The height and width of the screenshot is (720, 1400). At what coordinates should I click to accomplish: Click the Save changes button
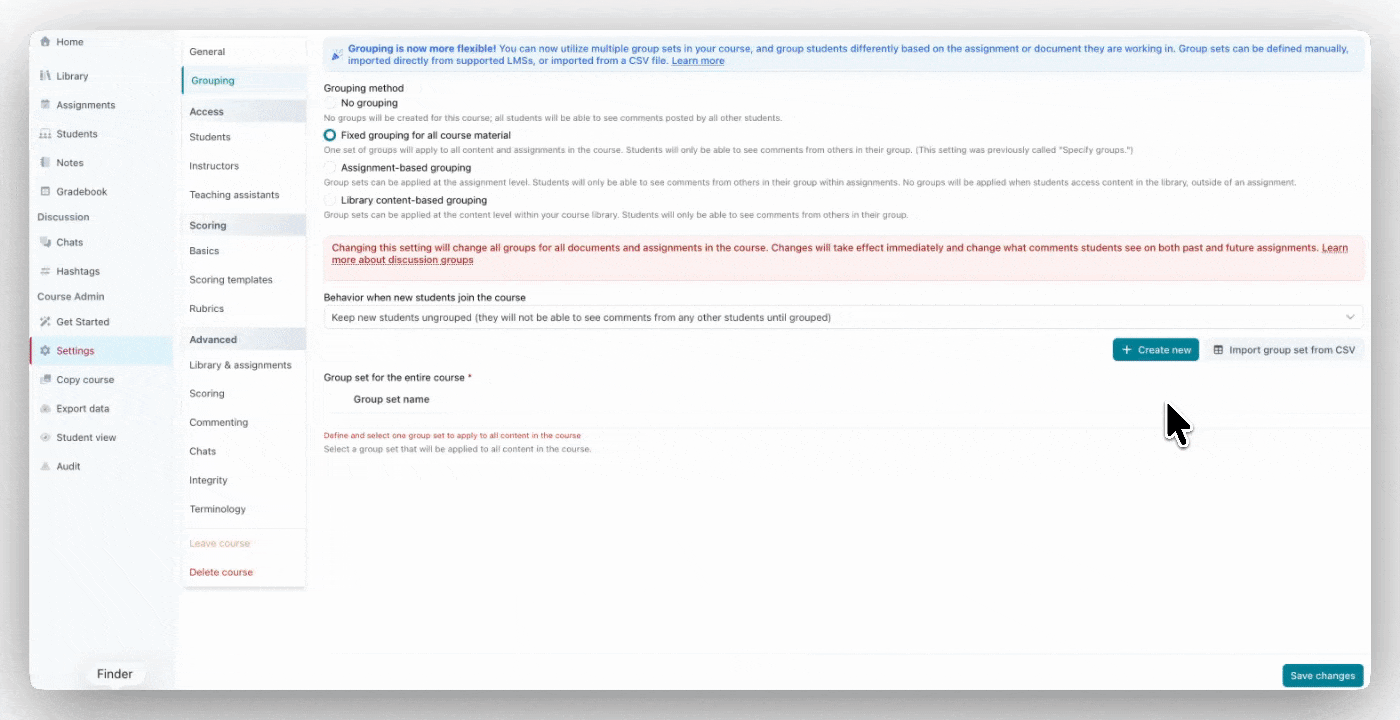pos(1322,676)
